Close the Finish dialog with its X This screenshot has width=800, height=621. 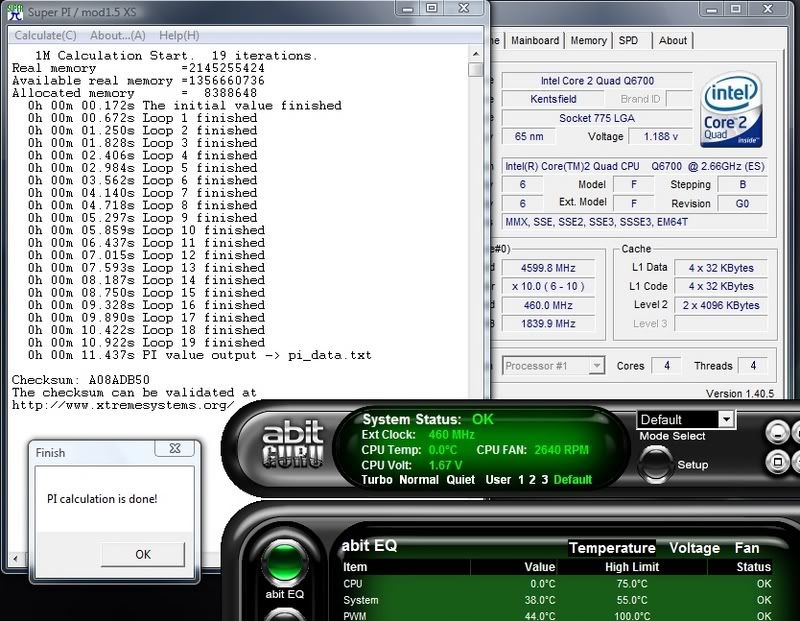pos(174,449)
